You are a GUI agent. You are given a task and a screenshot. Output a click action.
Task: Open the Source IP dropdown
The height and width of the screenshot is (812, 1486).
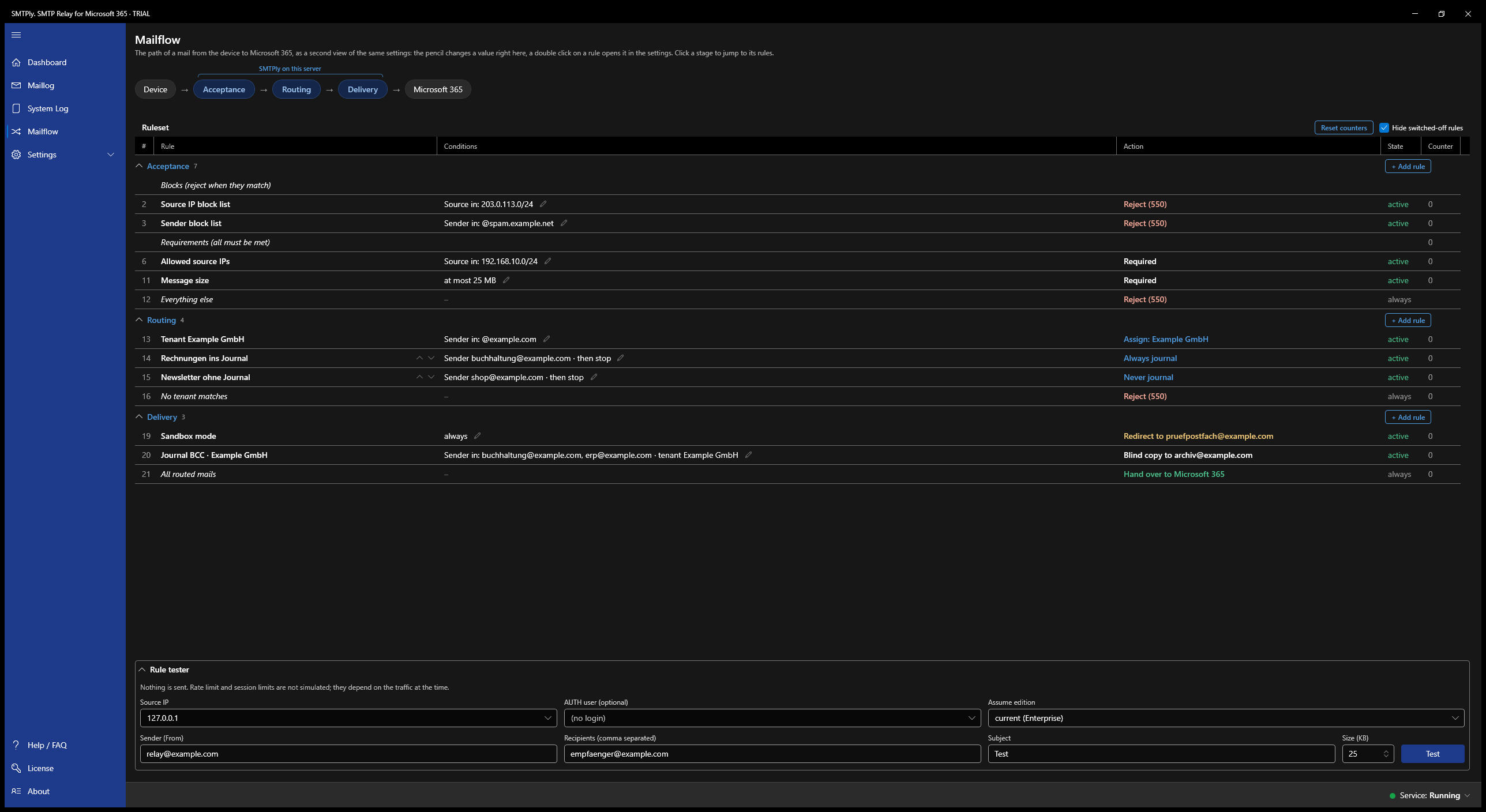tap(348, 718)
